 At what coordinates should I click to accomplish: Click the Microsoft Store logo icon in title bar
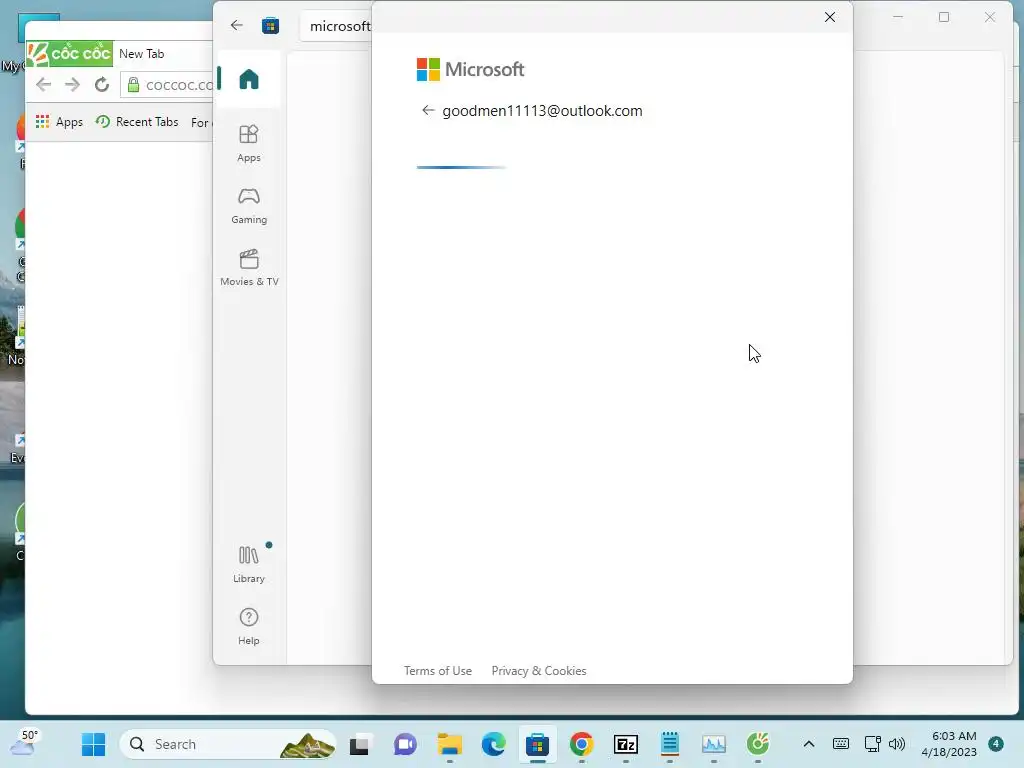click(270, 25)
